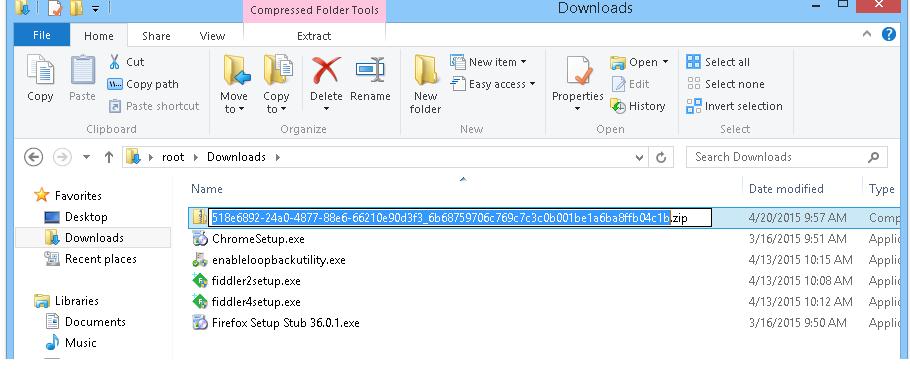Open the recent locations dropdown arrow
The image size is (910, 376).
[x=86, y=157]
